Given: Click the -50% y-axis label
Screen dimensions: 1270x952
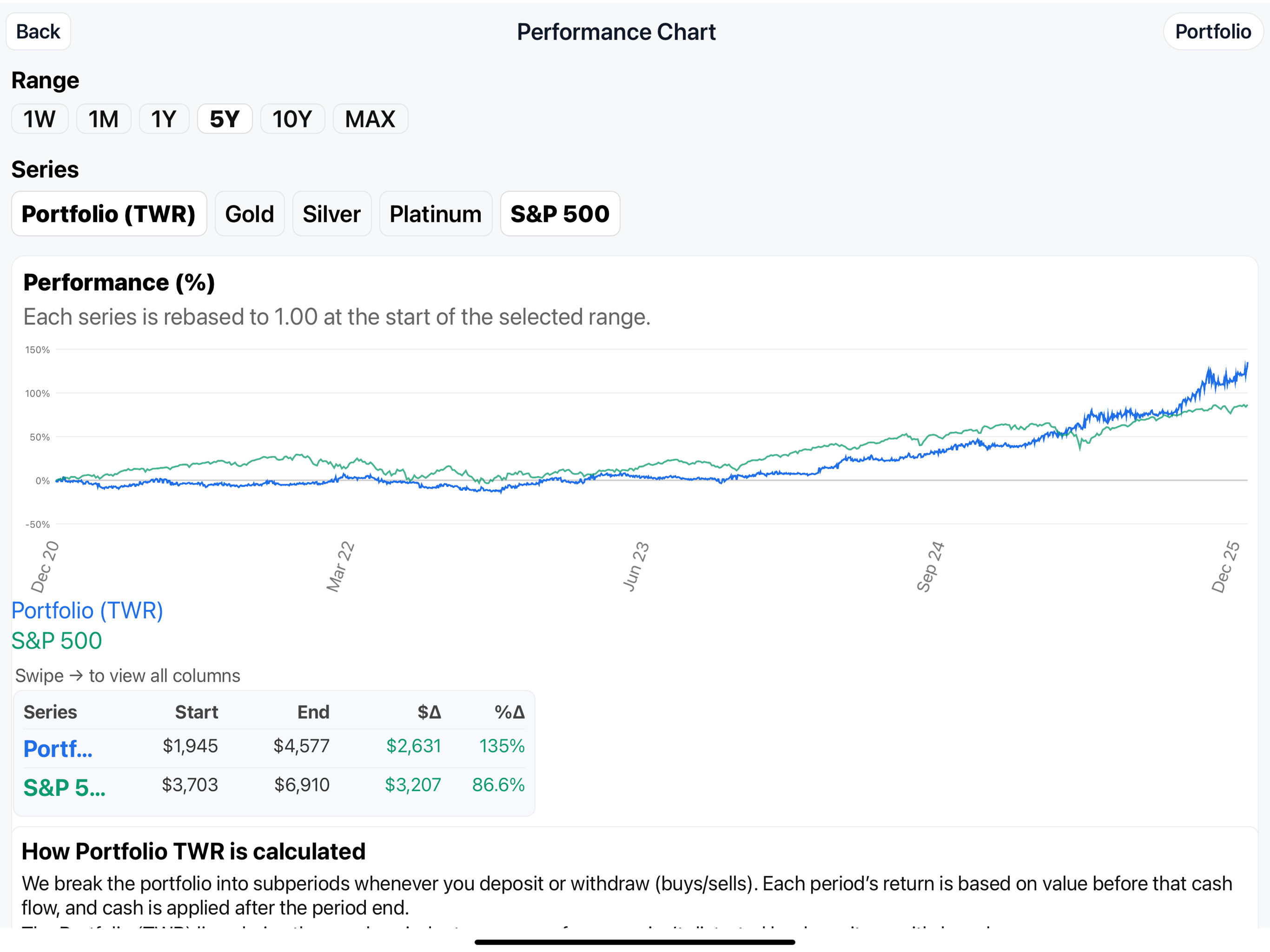Looking at the screenshot, I should coord(37,524).
